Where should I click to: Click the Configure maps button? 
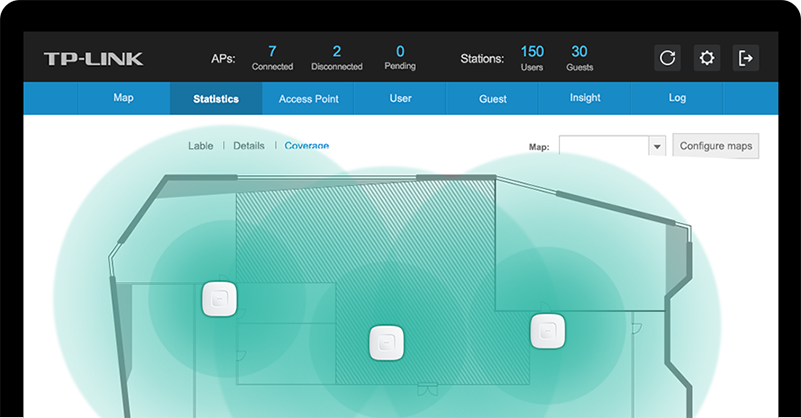coord(716,146)
